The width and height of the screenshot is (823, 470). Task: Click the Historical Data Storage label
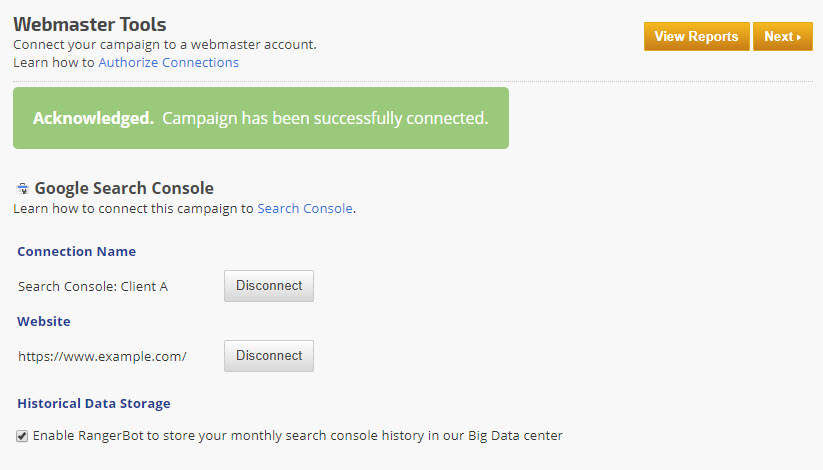point(94,403)
